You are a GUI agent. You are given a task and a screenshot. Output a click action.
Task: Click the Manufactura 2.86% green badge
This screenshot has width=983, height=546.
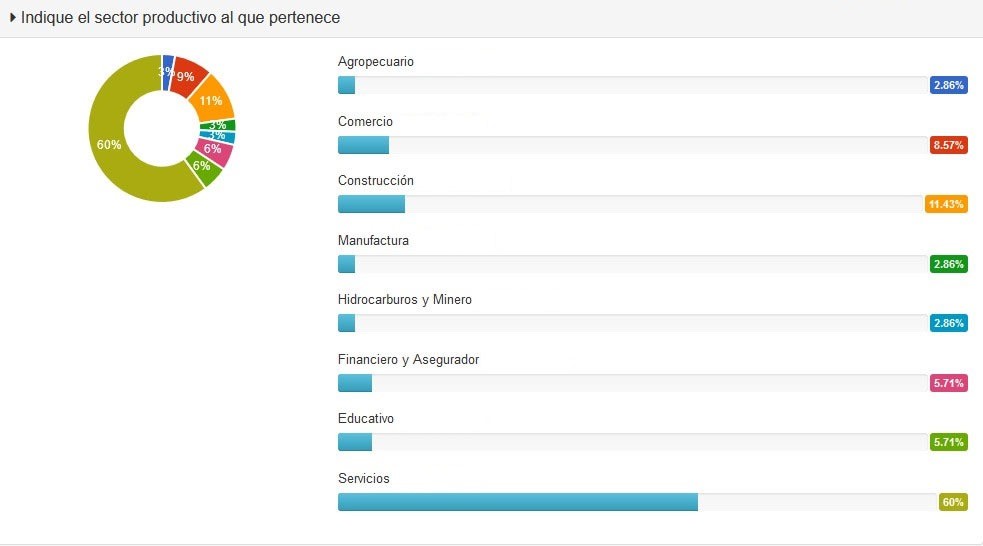coord(948,264)
